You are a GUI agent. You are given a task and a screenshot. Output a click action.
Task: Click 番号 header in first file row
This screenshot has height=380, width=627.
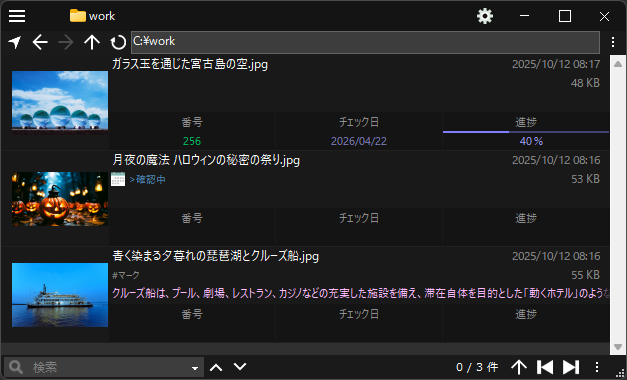pyautogui.click(x=192, y=122)
